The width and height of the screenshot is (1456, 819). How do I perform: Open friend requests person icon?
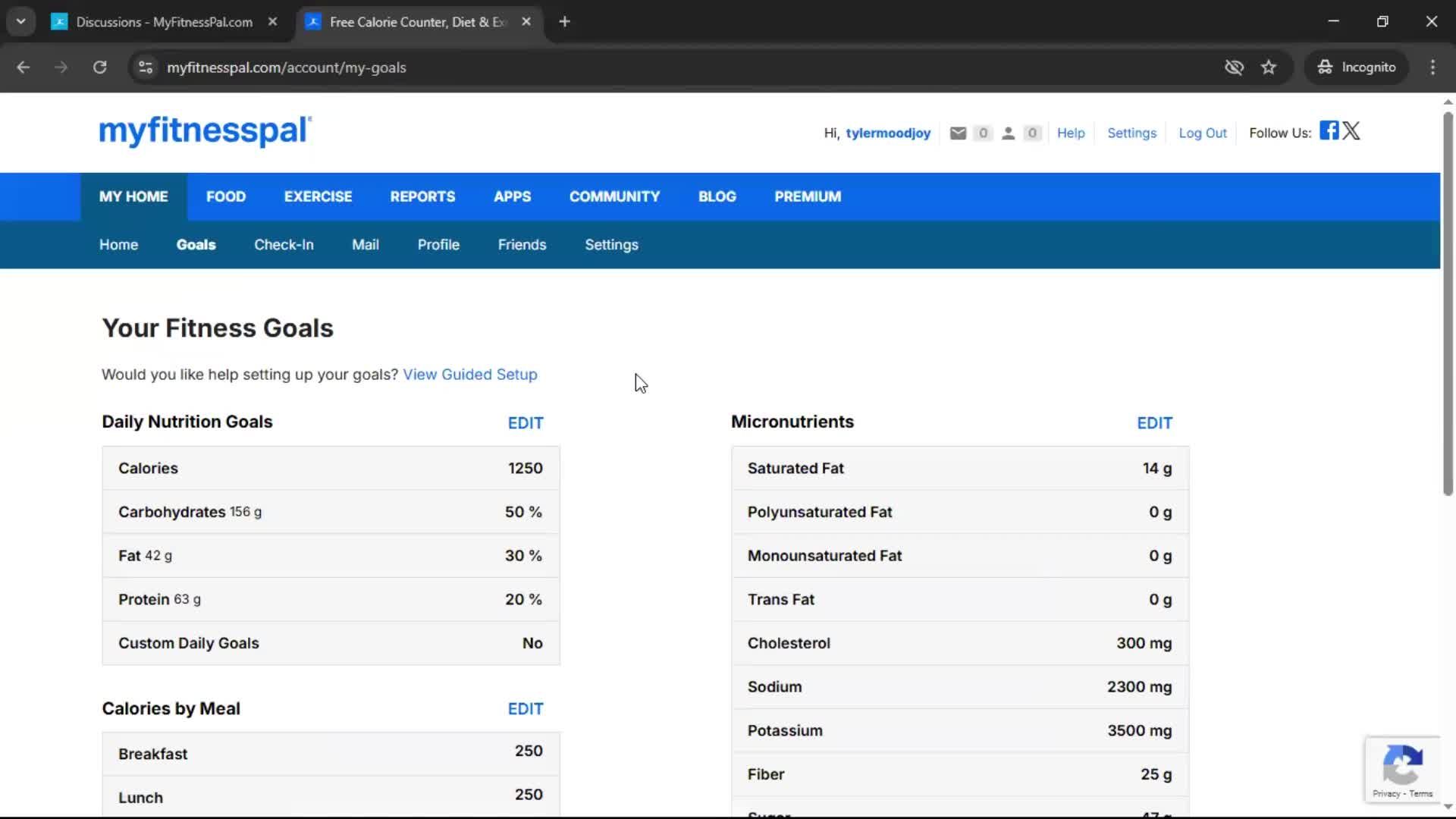tap(1008, 133)
